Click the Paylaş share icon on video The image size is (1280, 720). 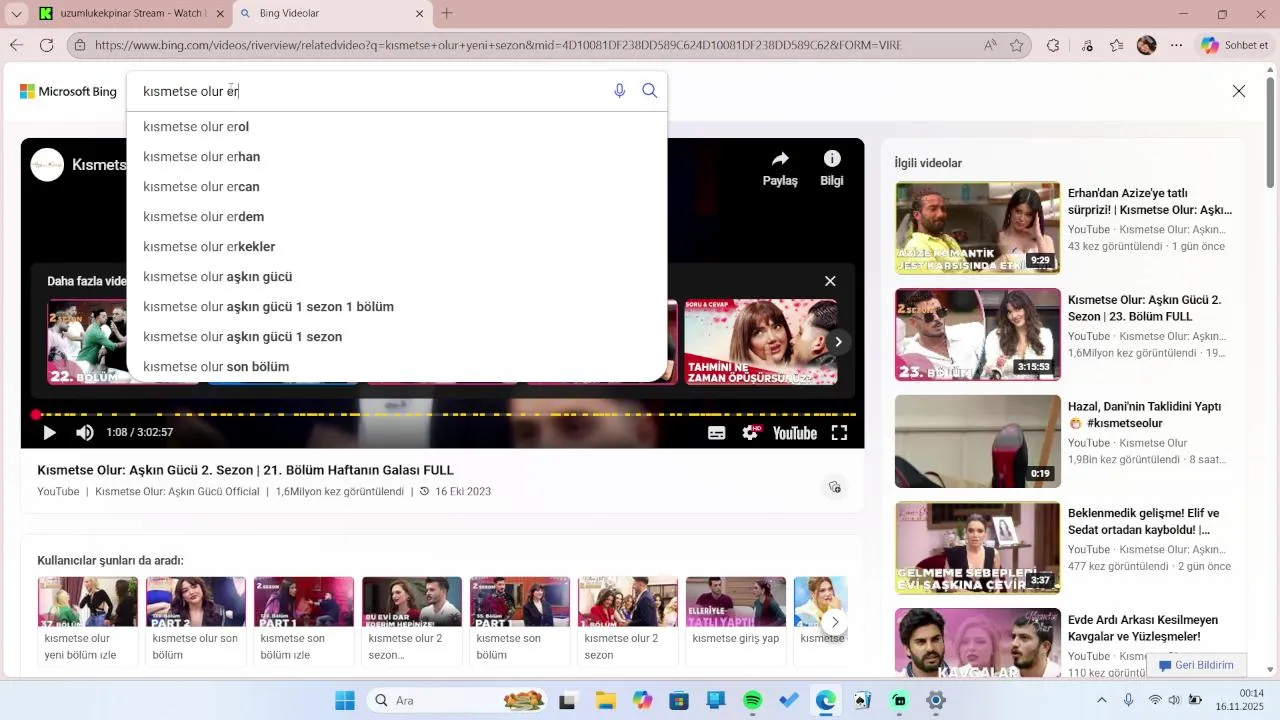click(x=780, y=168)
